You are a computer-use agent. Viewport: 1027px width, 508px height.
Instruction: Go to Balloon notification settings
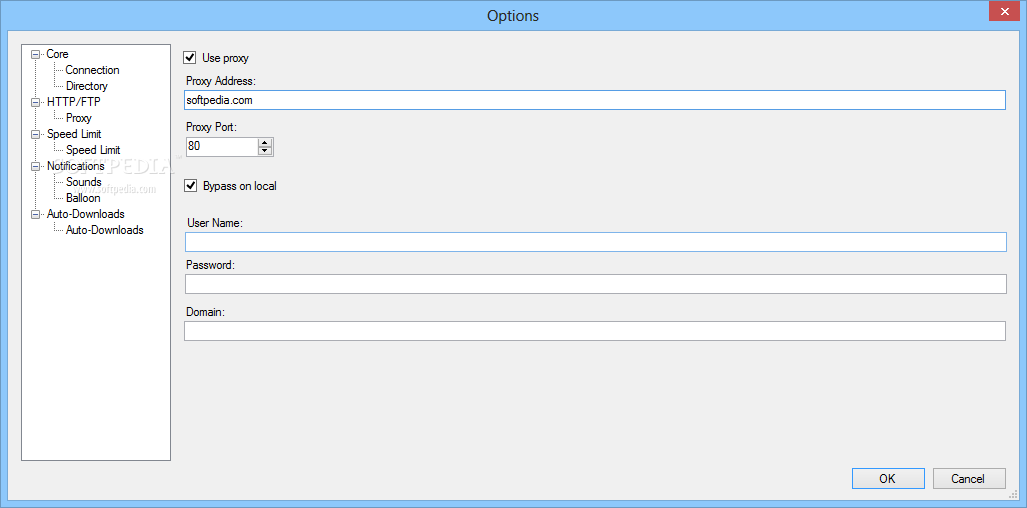pyautogui.click(x=83, y=198)
